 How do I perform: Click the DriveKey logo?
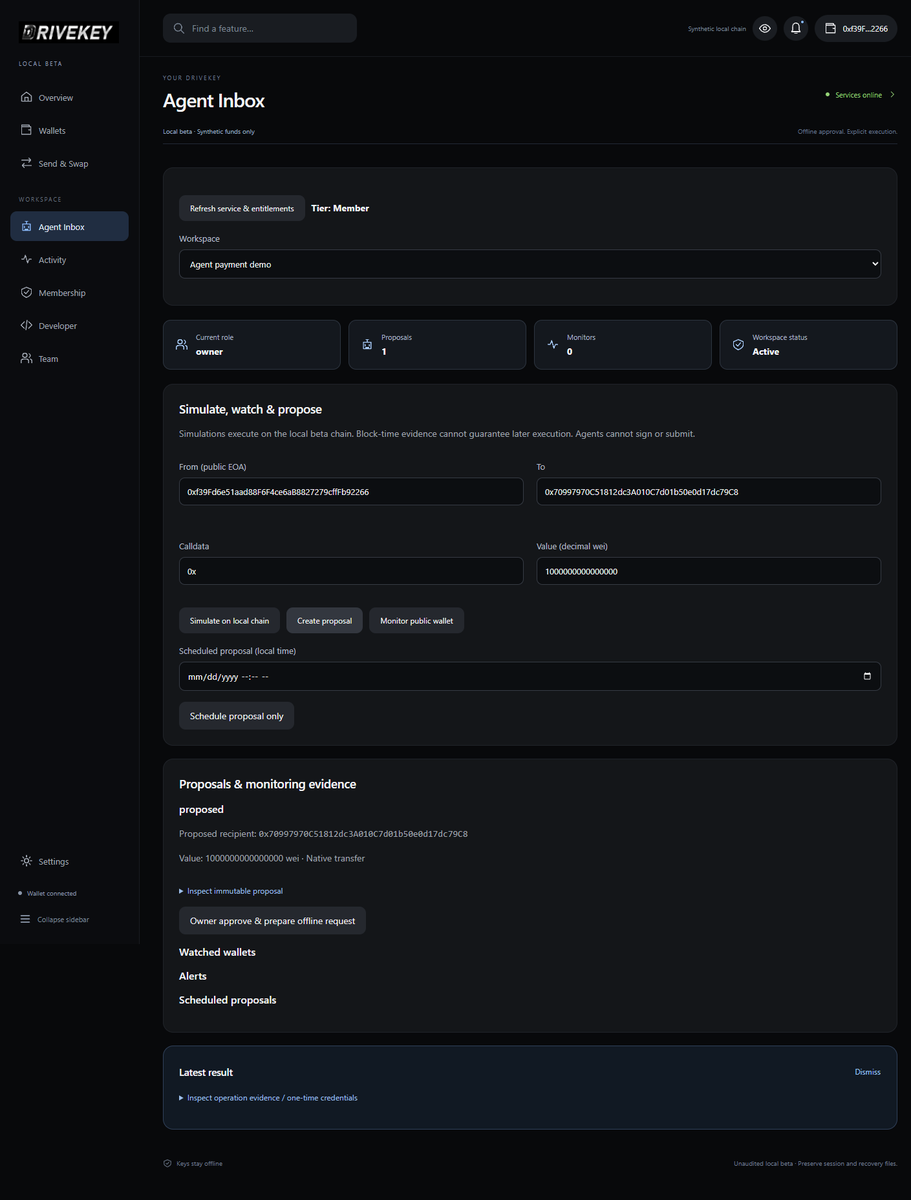click(69, 32)
